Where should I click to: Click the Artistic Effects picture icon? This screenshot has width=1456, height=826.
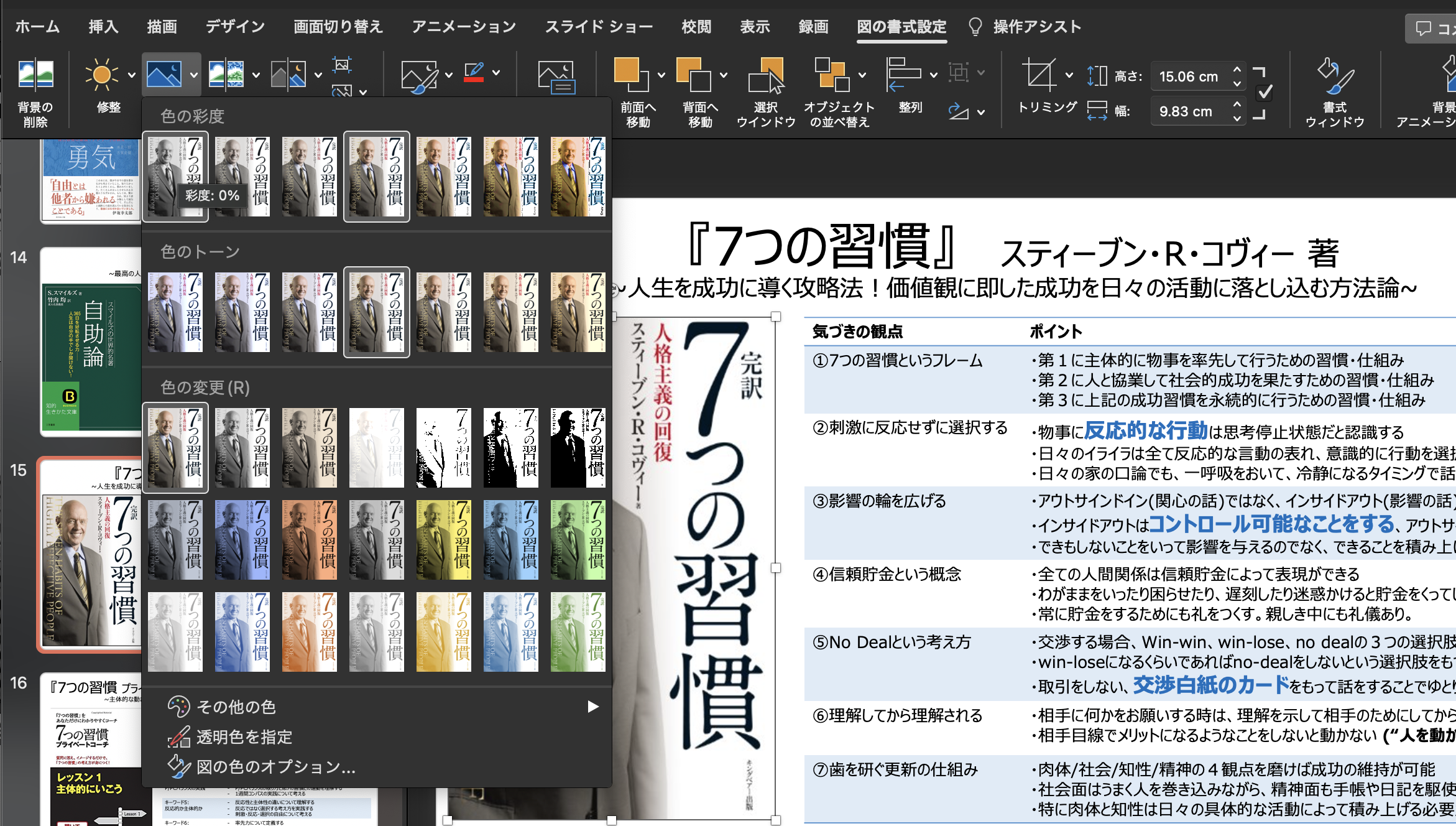[x=226, y=75]
